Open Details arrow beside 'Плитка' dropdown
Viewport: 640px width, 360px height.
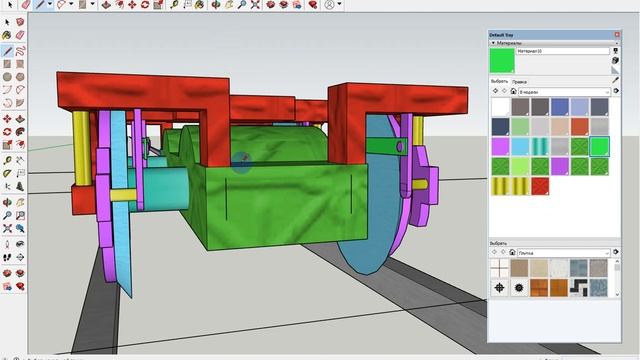click(x=616, y=253)
